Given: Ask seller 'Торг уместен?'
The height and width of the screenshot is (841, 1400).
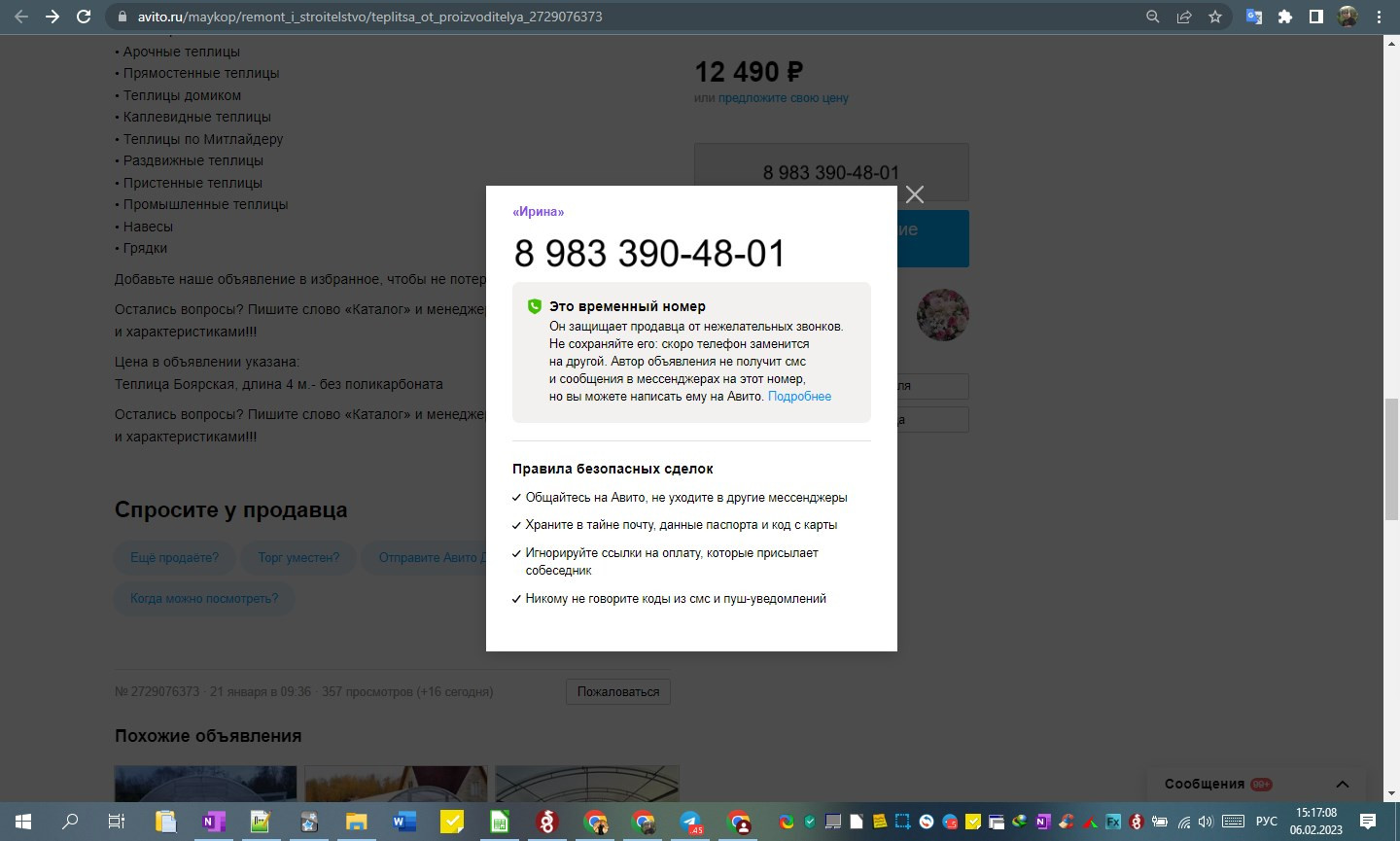Looking at the screenshot, I should 299,558.
